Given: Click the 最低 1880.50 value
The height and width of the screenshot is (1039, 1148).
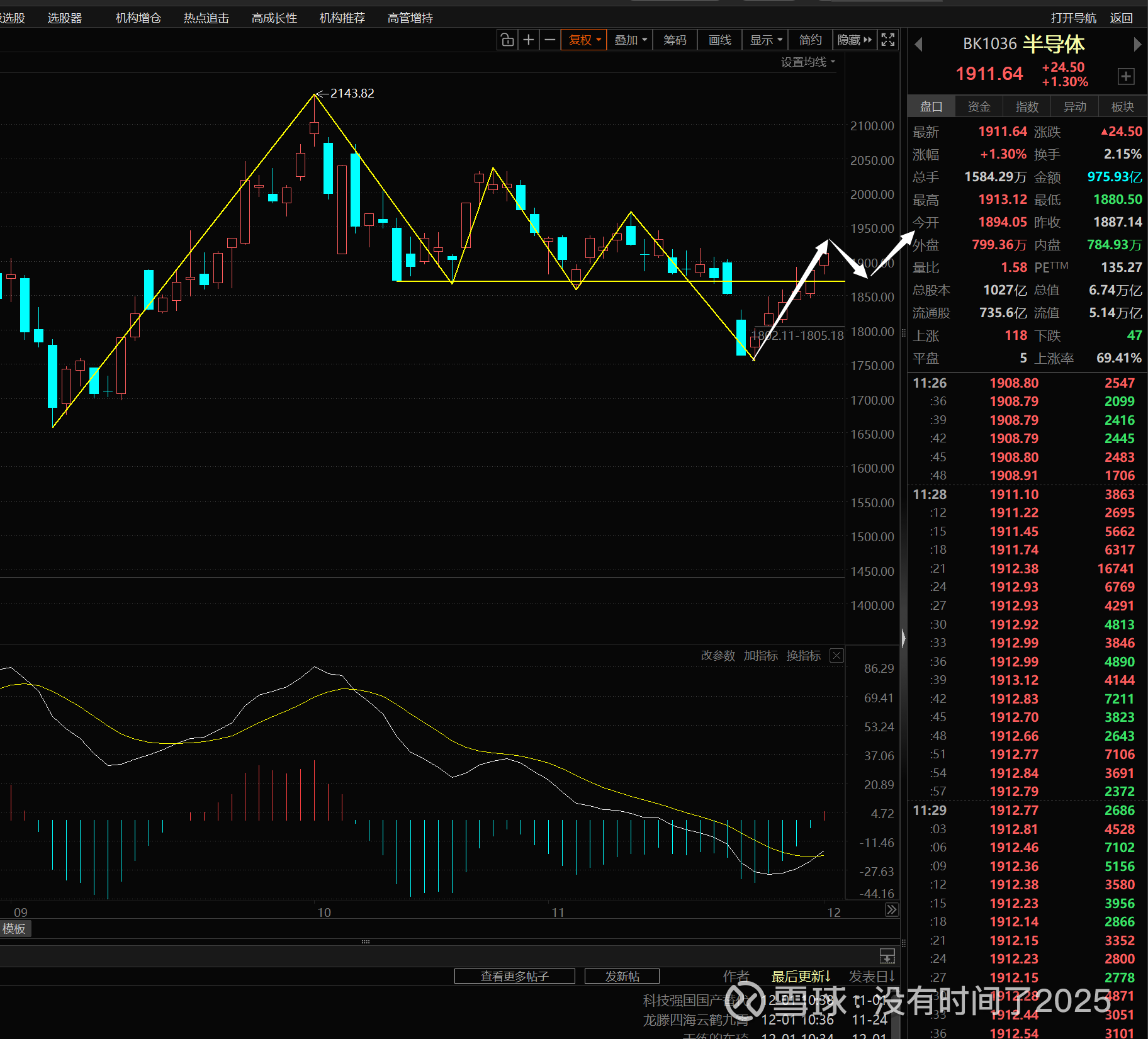Looking at the screenshot, I should pos(1118,199).
